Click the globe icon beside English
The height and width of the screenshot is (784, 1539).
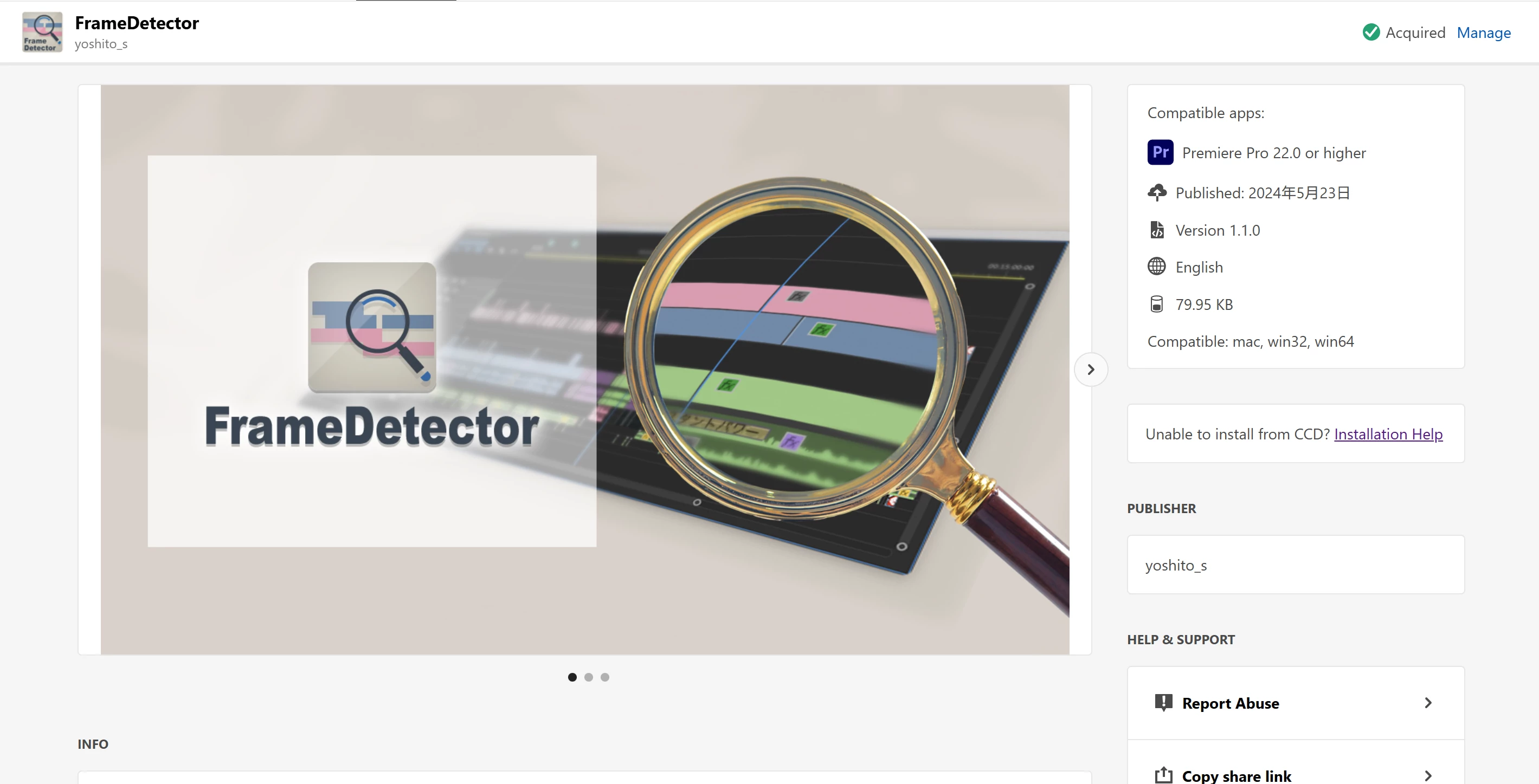[x=1157, y=267]
